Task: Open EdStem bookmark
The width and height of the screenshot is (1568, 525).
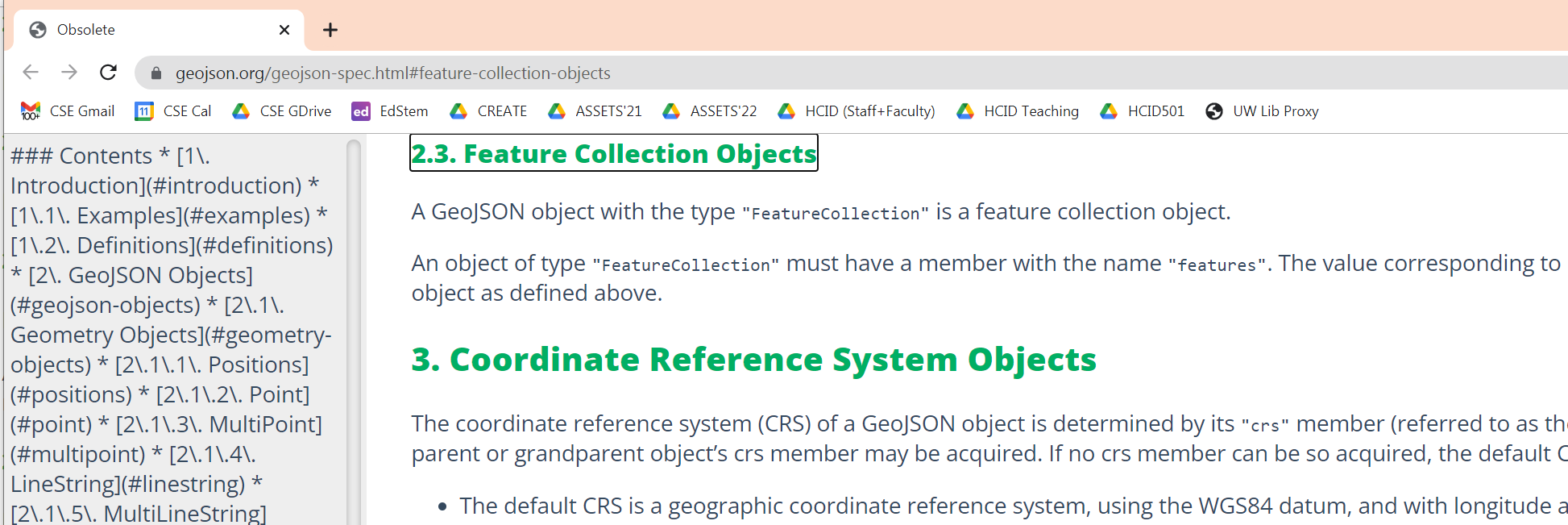Action: 390,111
